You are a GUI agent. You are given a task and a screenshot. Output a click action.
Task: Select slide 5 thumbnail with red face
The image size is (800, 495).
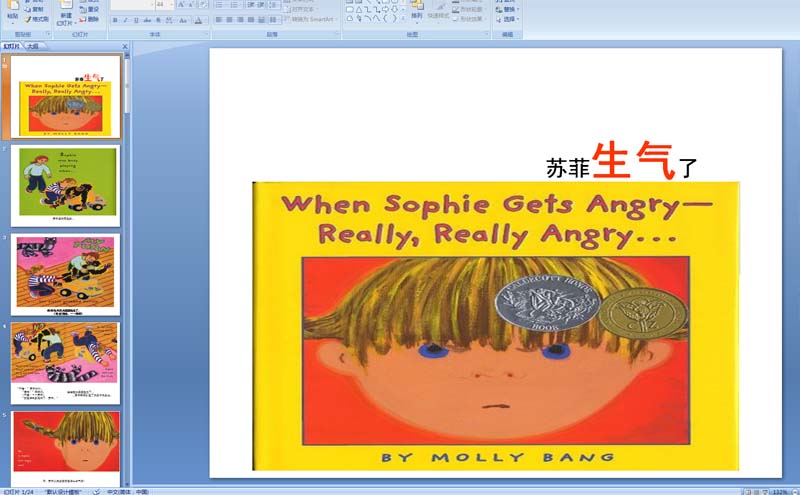[x=65, y=449]
